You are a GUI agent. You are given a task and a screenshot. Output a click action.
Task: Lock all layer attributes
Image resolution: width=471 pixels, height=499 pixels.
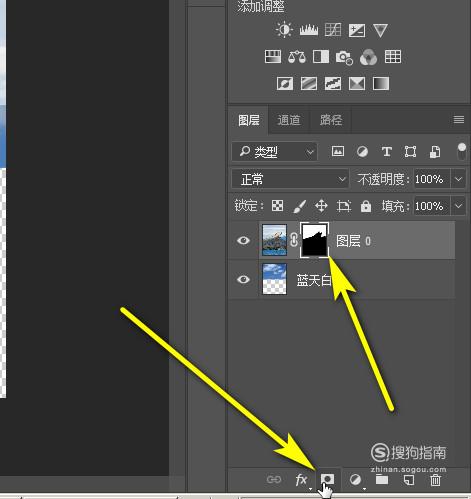366,206
